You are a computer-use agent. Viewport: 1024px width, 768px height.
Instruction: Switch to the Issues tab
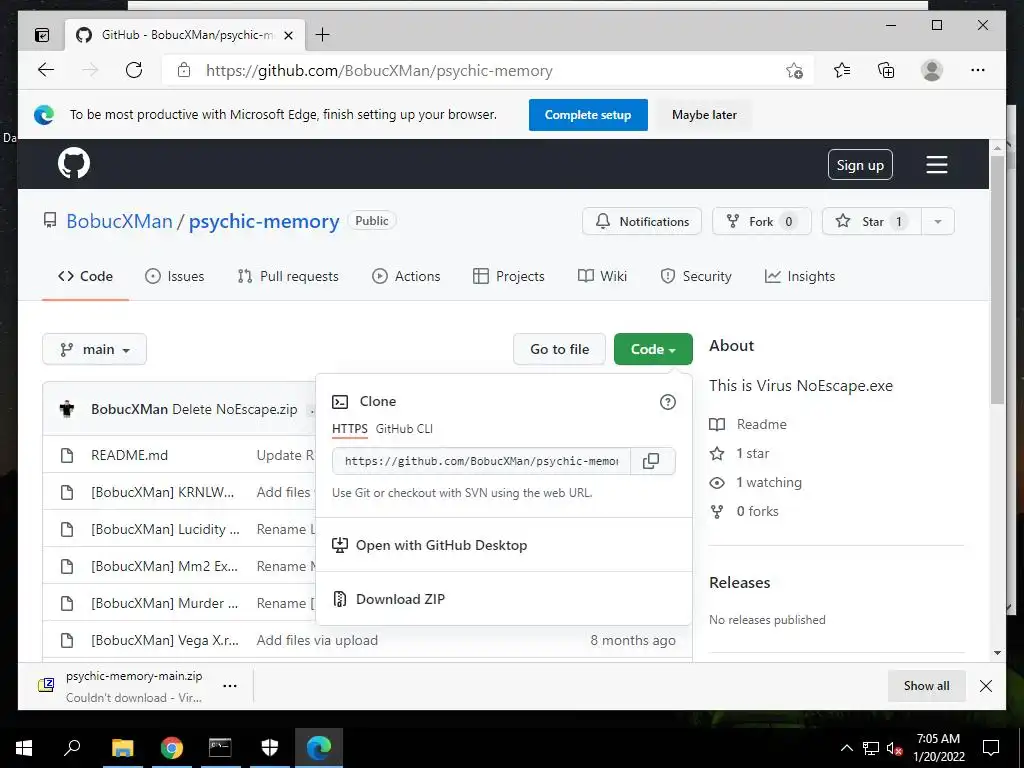click(x=174, y=276)
